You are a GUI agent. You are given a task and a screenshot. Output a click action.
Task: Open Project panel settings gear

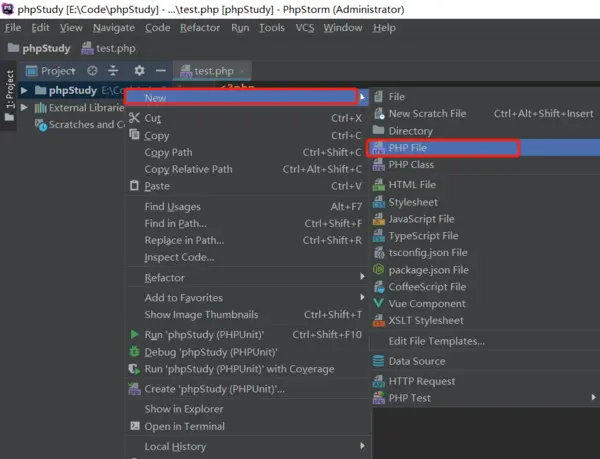tap(139, 71)
